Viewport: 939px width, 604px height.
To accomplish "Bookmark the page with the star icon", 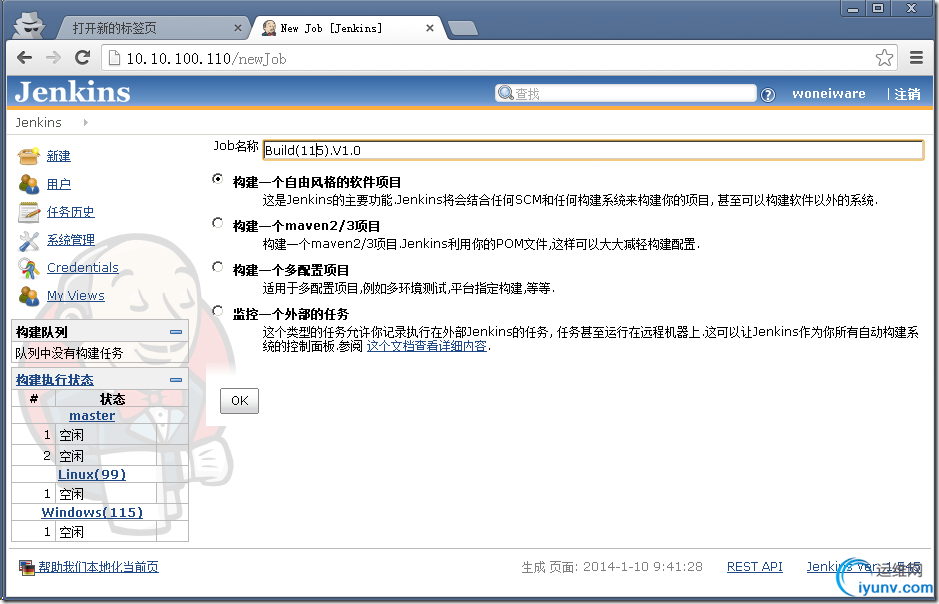I will coord(884,58).
